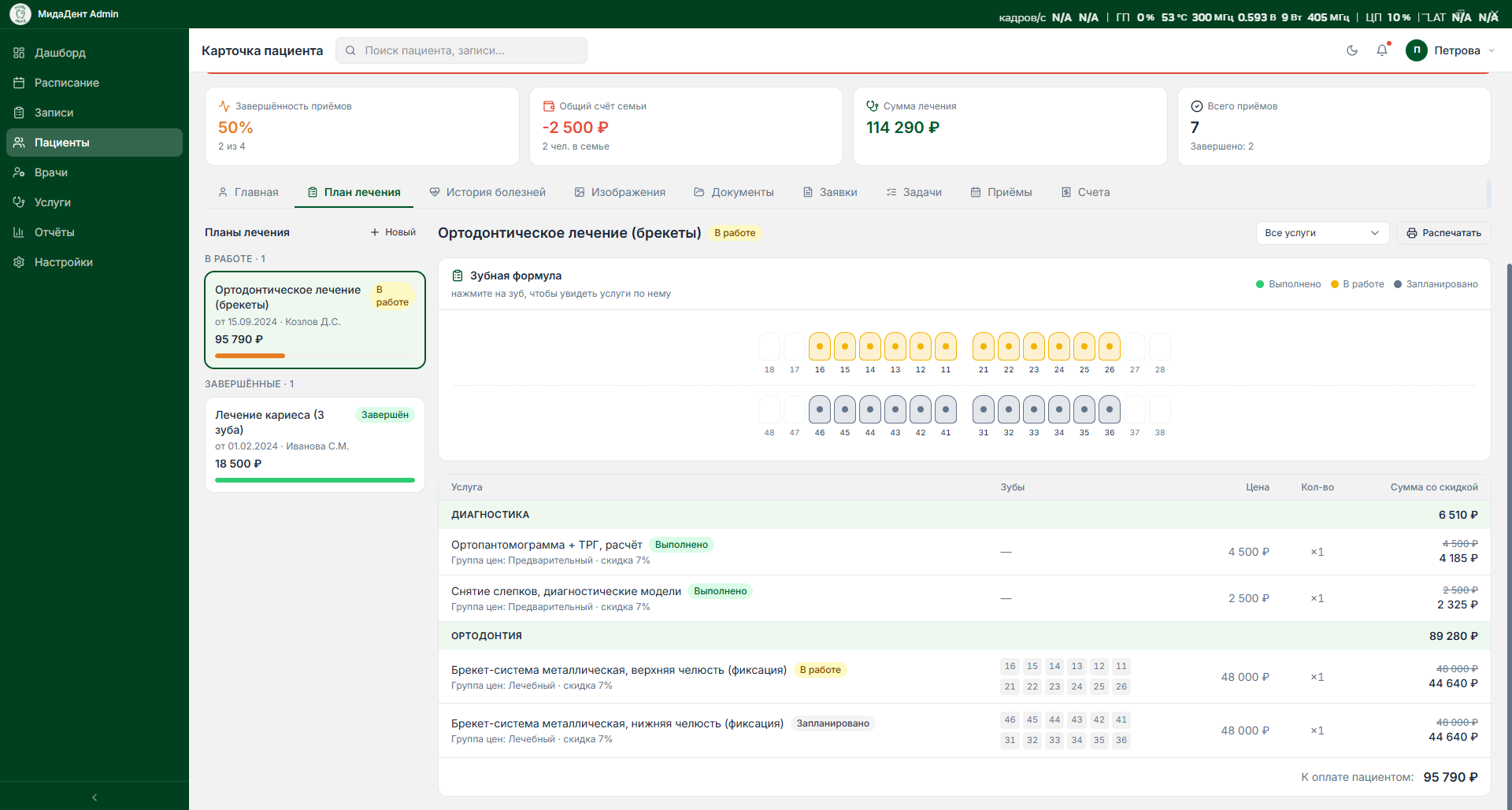Select tooth 11 in the dental chart
1512x810 pixels.
point(946,346)
